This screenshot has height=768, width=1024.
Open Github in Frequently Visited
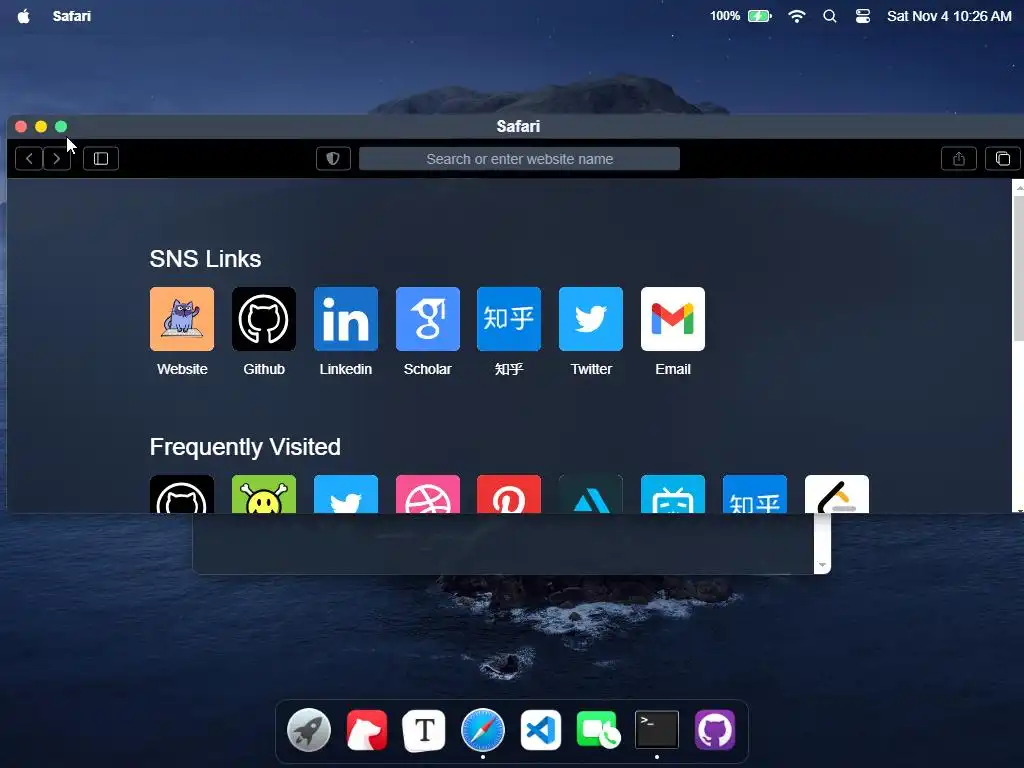pos(182,494)
